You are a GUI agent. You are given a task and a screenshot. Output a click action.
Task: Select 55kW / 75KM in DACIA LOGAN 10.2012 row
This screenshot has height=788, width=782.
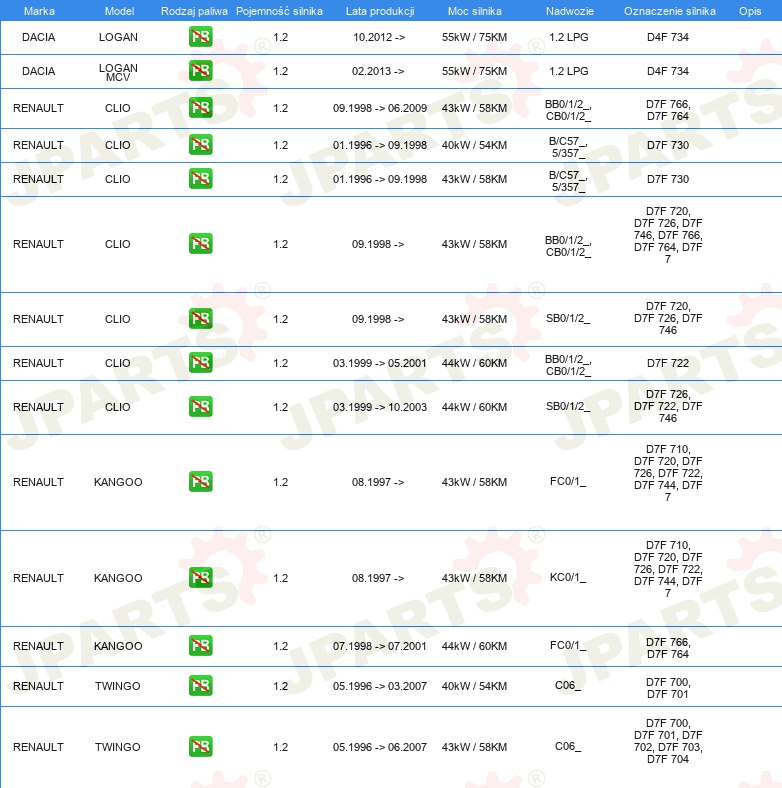pos(474,37)
